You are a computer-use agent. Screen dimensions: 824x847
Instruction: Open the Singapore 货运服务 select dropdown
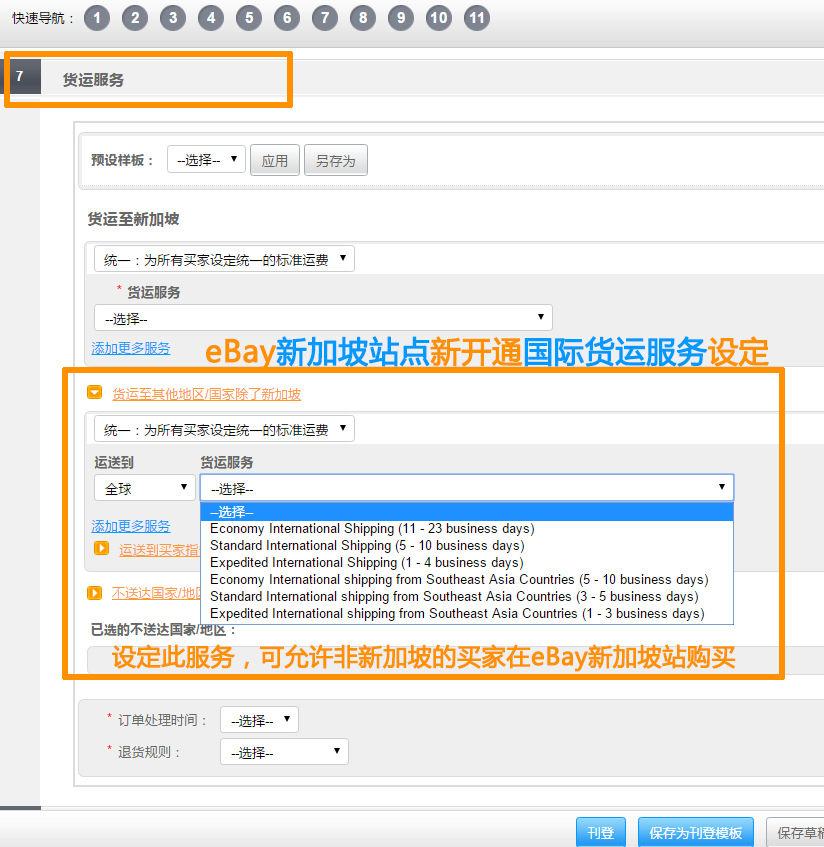tap(323, 318)
